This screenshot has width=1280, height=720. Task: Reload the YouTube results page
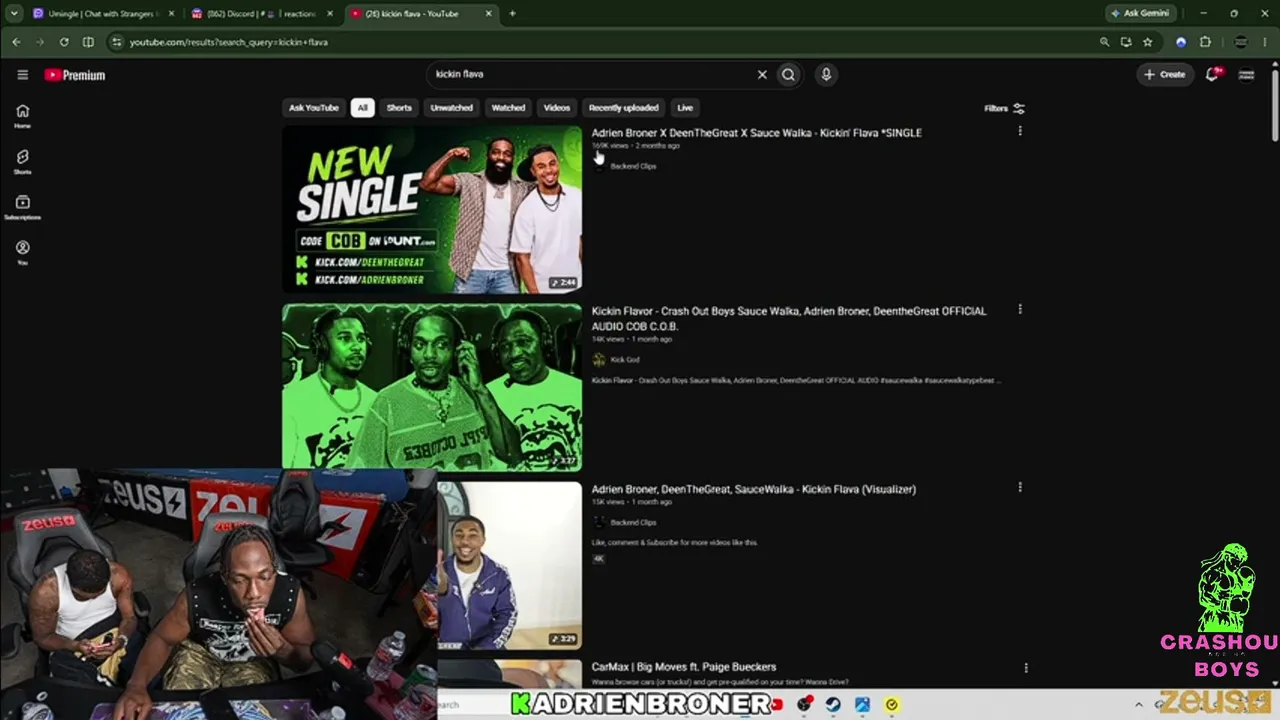(x=64, y=42)
